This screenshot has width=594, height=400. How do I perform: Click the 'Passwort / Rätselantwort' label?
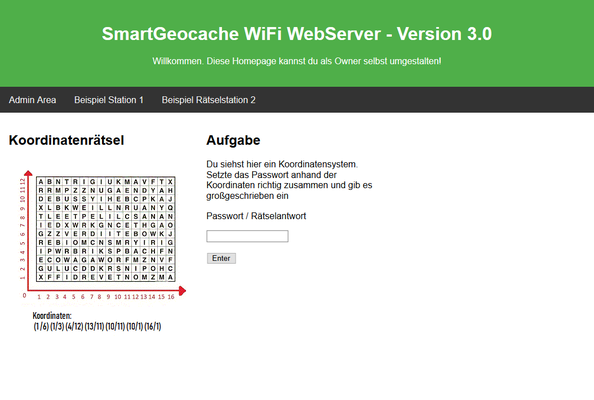(256, 216)
